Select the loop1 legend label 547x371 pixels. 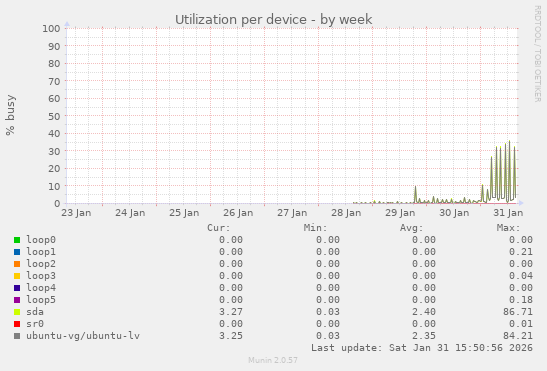(x=41, y=252)
